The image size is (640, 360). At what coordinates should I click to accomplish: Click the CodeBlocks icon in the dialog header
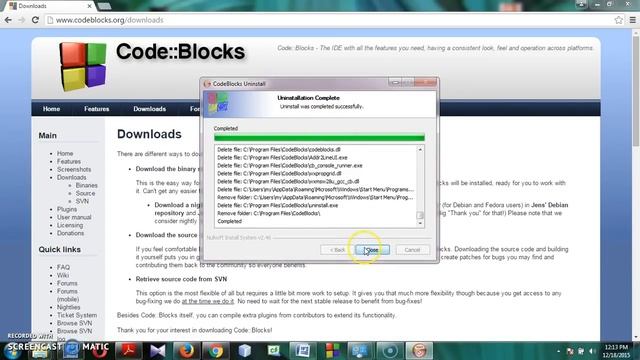[218, 103]
